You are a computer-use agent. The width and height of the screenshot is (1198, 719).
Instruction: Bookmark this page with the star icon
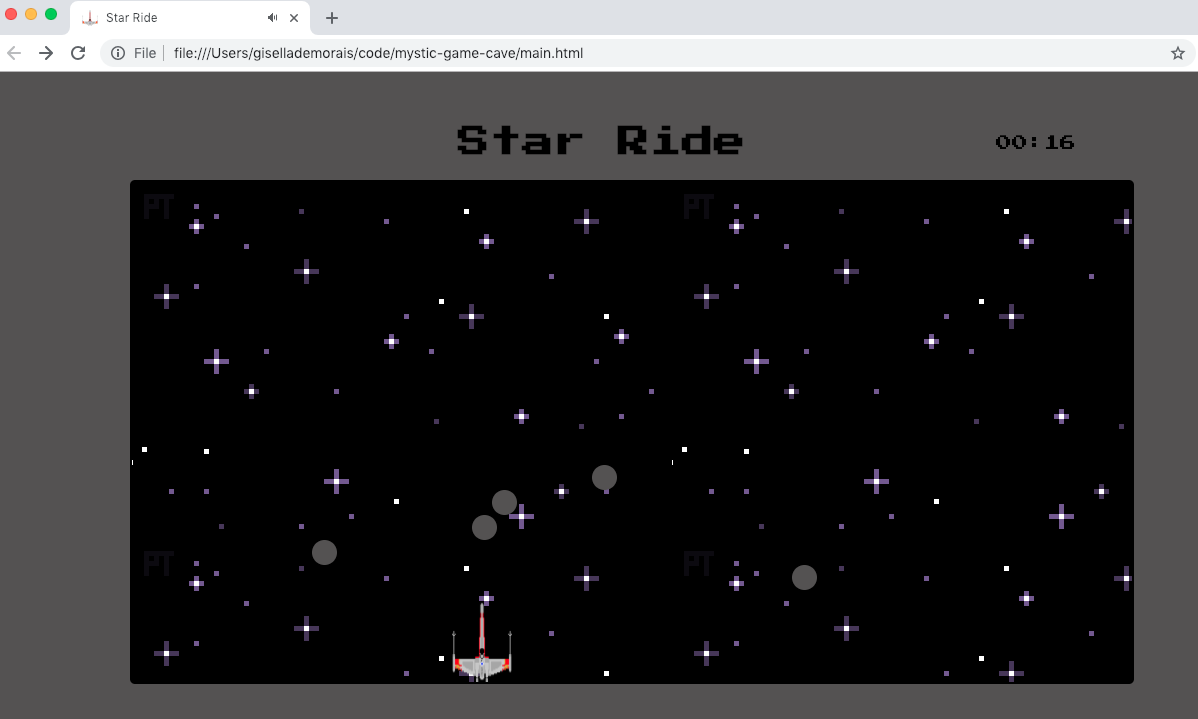pos(1177,53)
